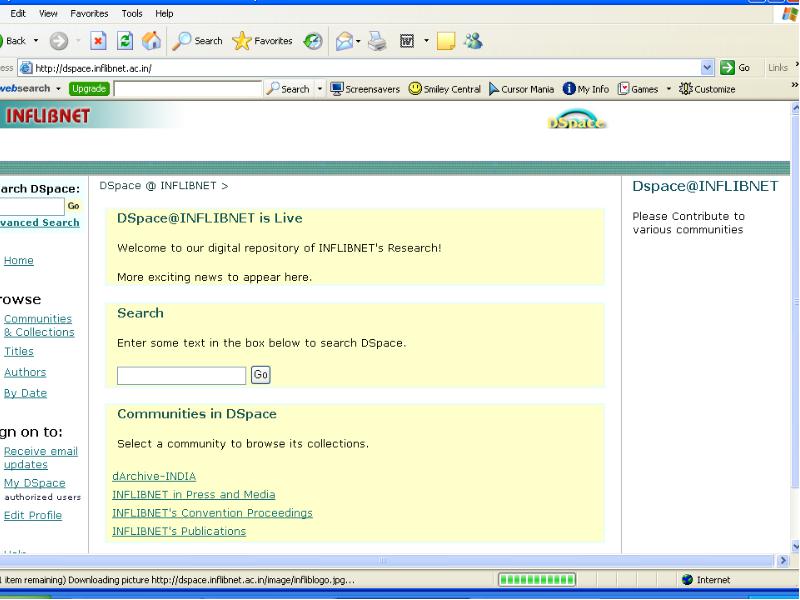Screen dimensions: 800x600
Task: Open INFLIBNET in Press and Media
Action: (x=194, y=495)
